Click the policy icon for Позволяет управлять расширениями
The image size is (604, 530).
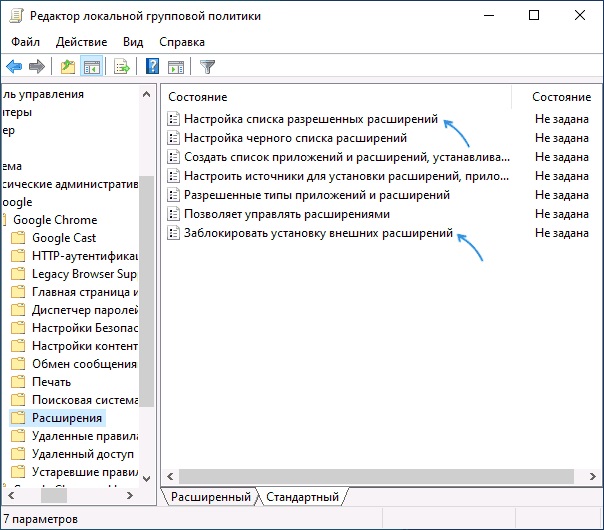[x=173, y=214]
